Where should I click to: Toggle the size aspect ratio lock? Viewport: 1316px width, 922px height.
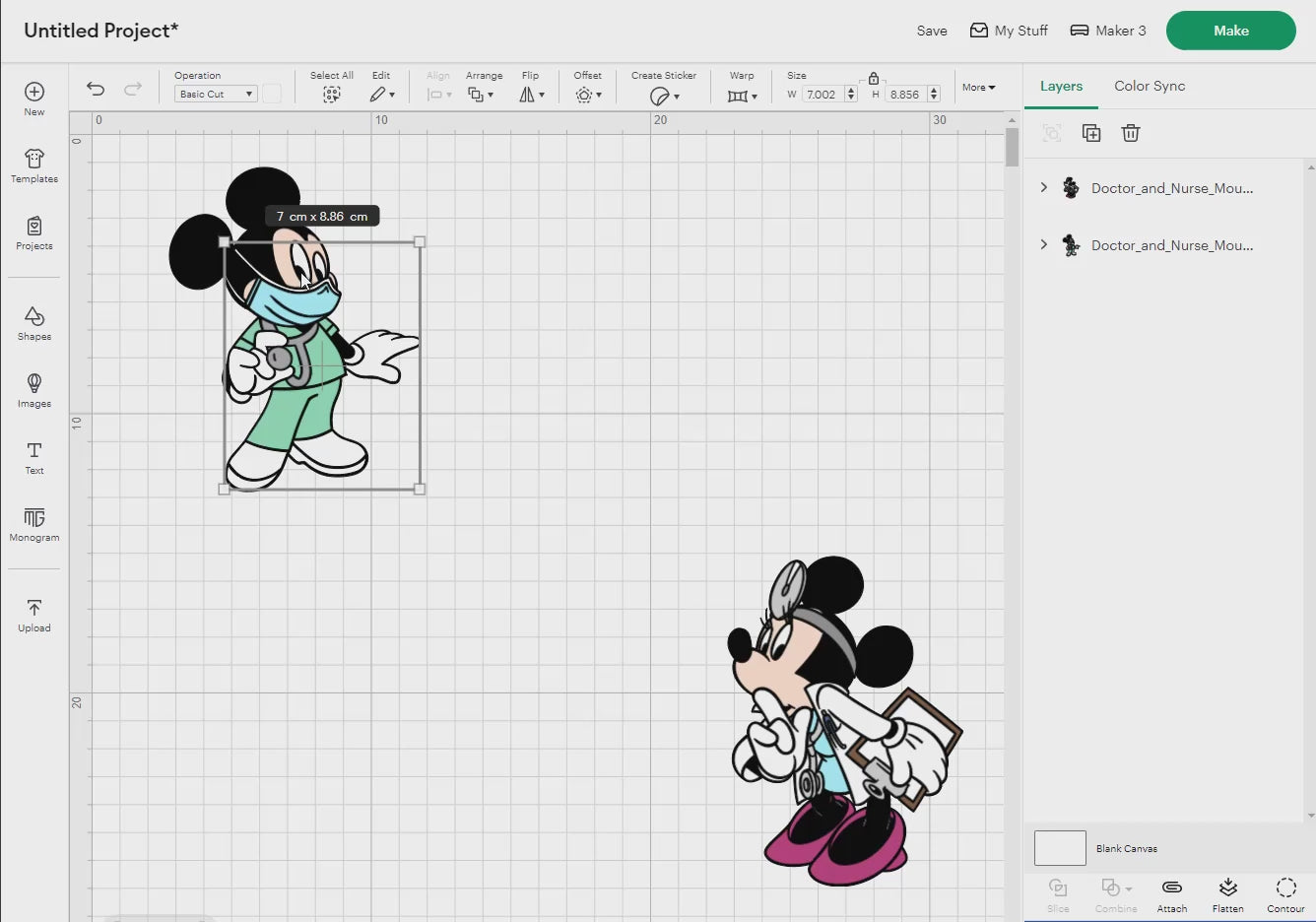[x=874, y=78]
